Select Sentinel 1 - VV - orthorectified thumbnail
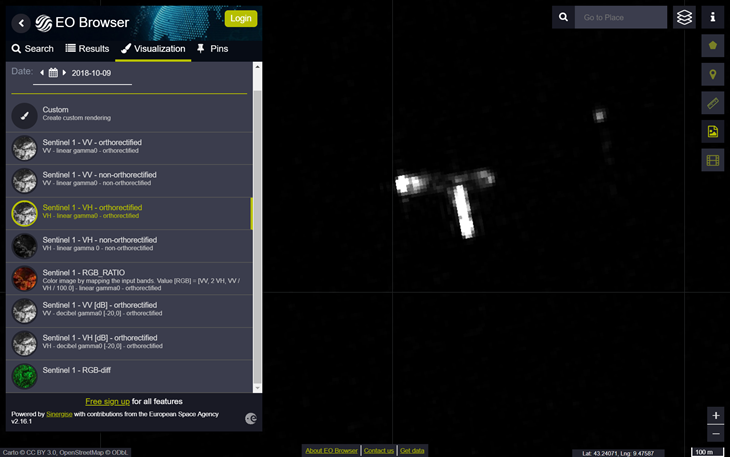Image resolution: width=730 pixels, height=457 pixels. tap(24, 148)
